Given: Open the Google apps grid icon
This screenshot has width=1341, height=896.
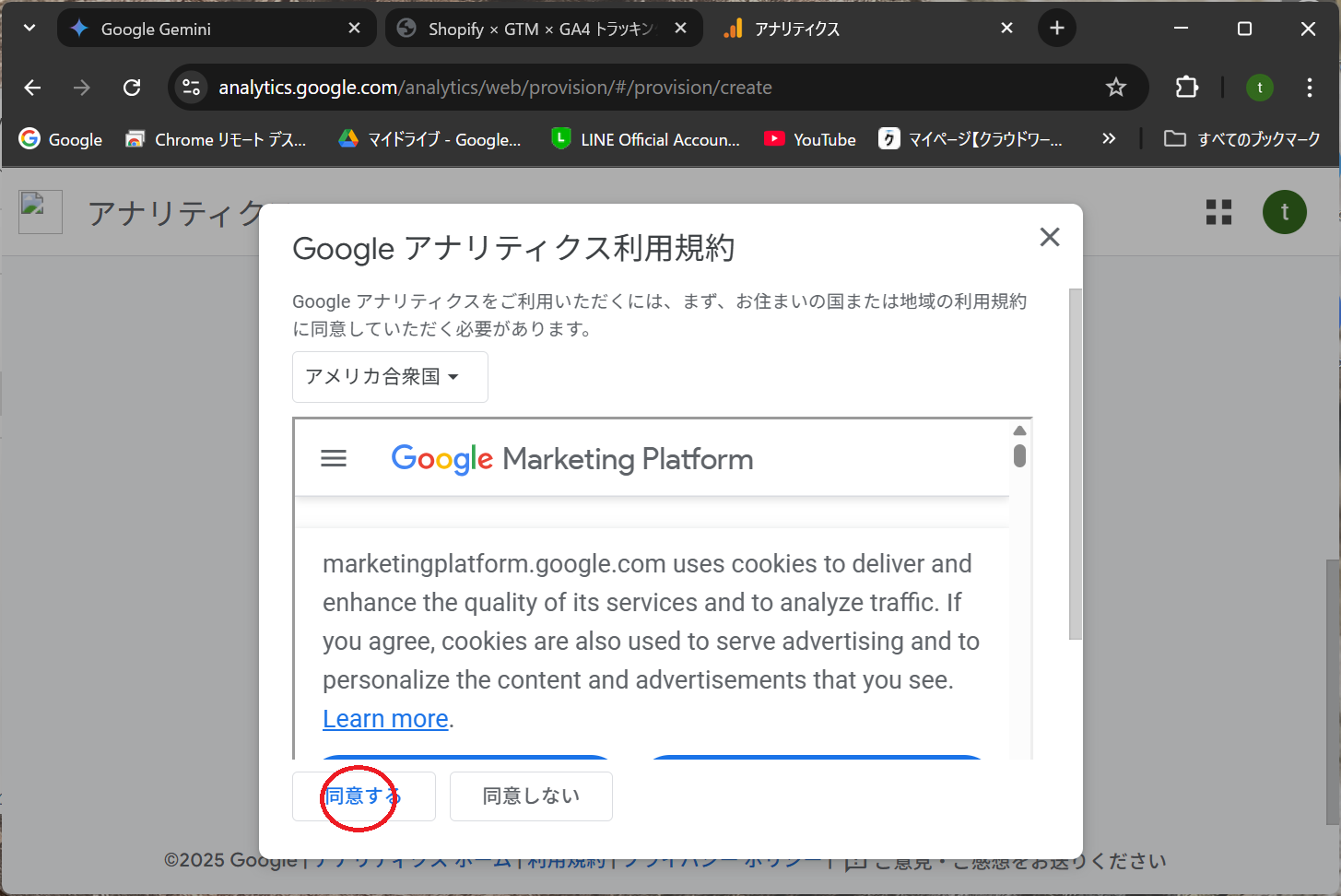Looking at the screenshot, I should 1218,212.
